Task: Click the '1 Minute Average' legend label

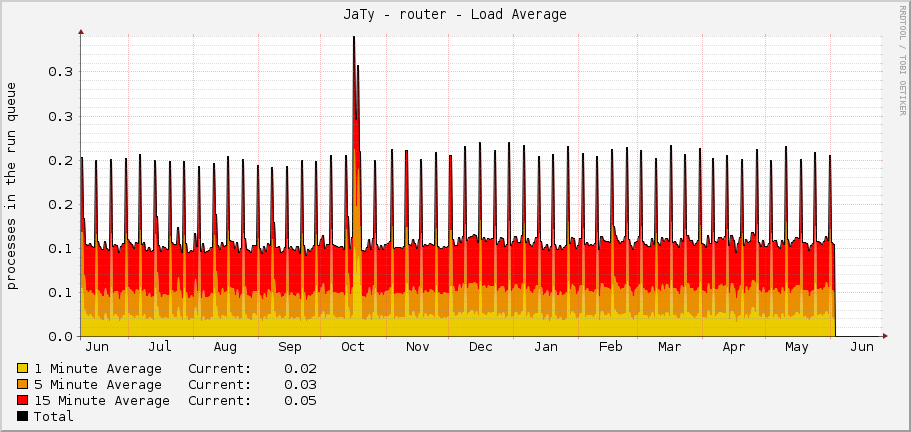Action: (98, 369)
